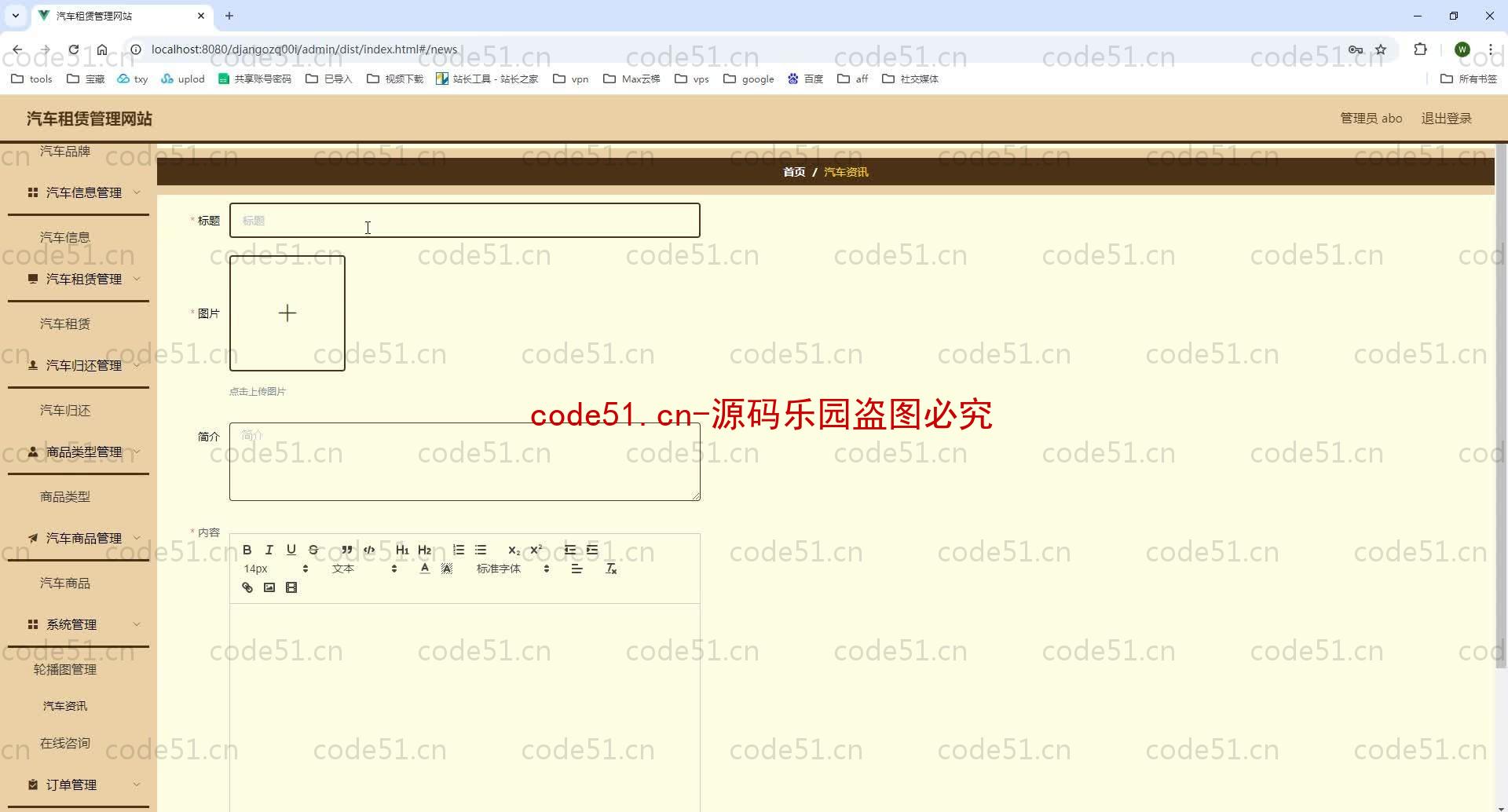This screenshot has height=812, width=1508.
Task: Open 汽车信息 sidebar item
Action: click(x=65, y=237)
